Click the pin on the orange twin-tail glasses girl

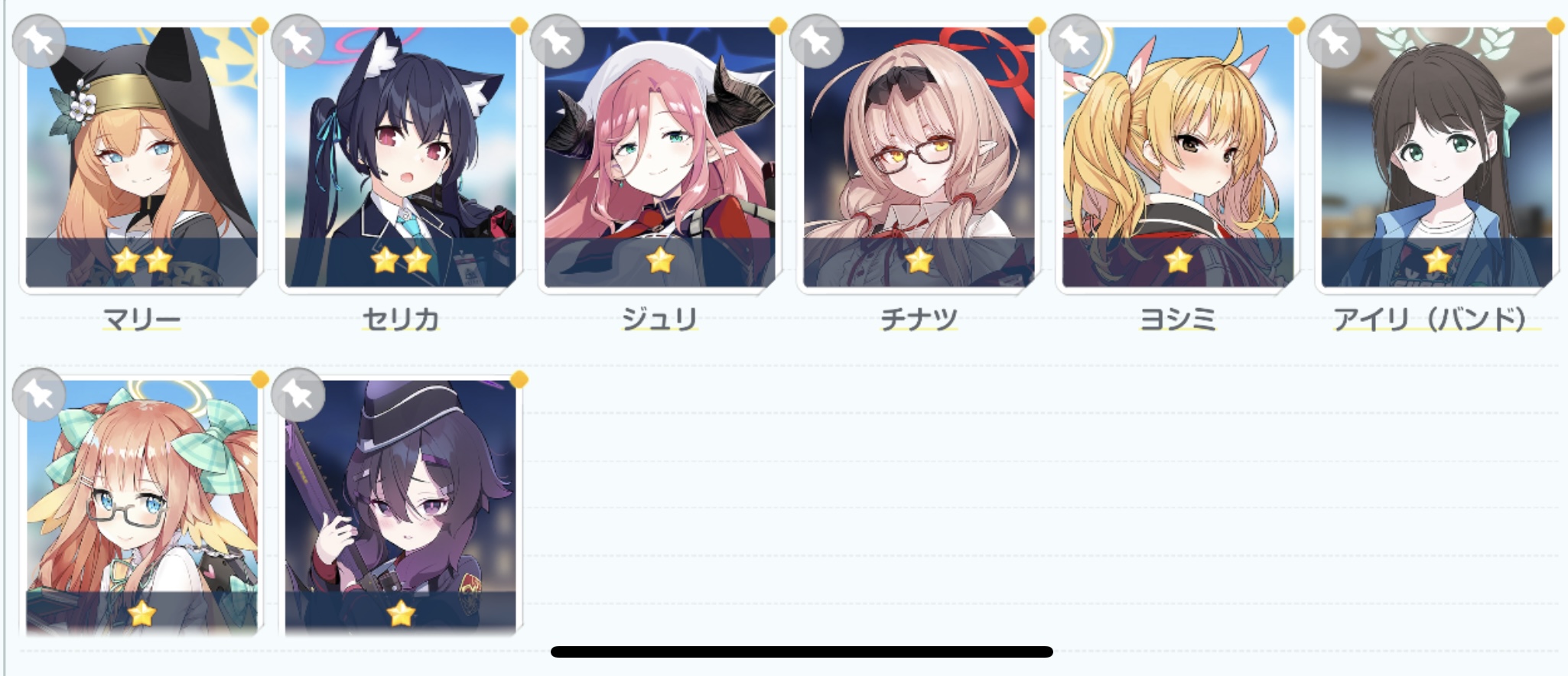(39, 395)
